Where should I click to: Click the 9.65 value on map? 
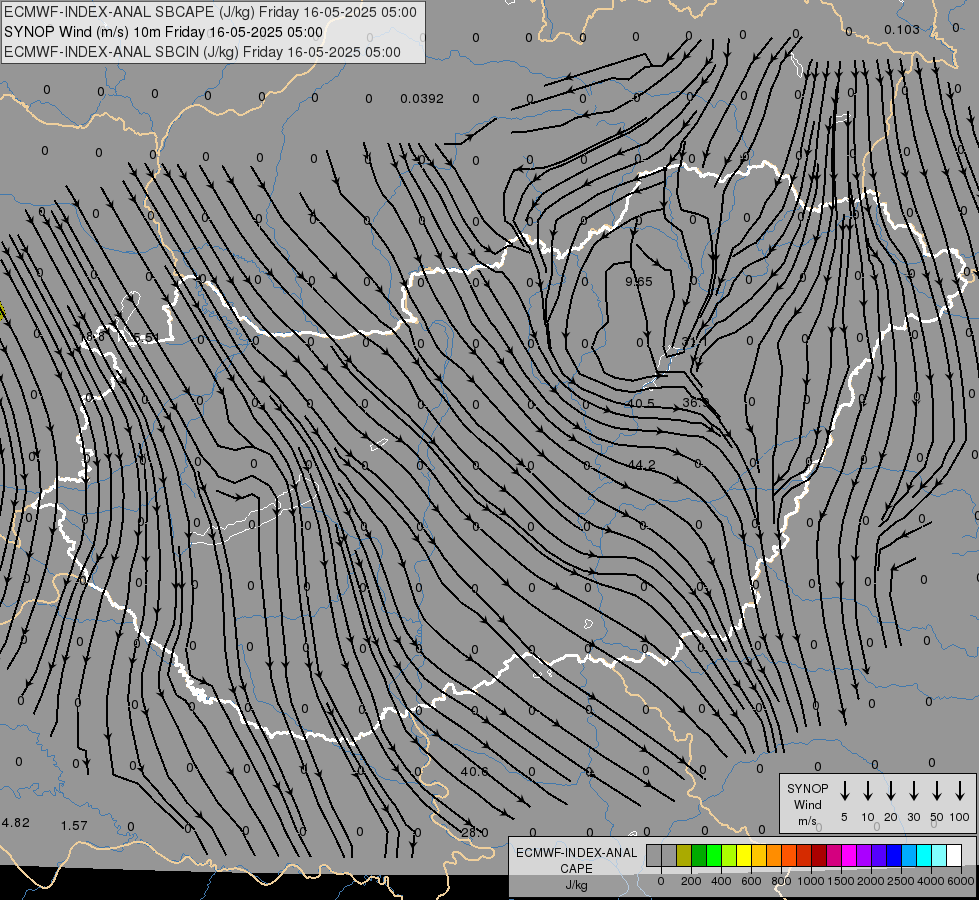click(x=639, y=282)
